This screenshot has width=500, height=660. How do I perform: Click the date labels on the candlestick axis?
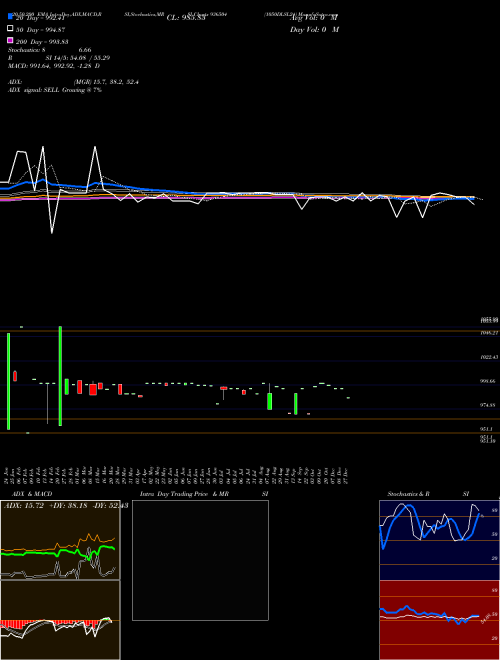pyautogui.click(x=178, y=476)
